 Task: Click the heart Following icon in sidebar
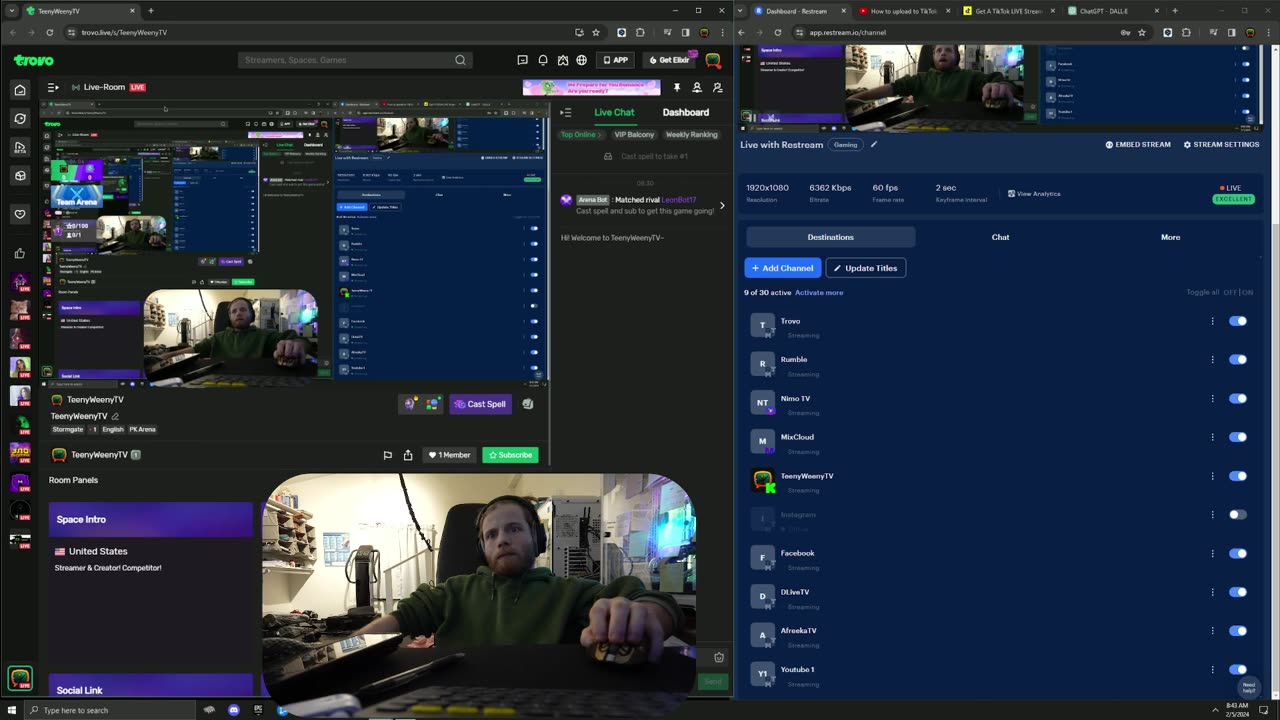(x=20, y=214)
